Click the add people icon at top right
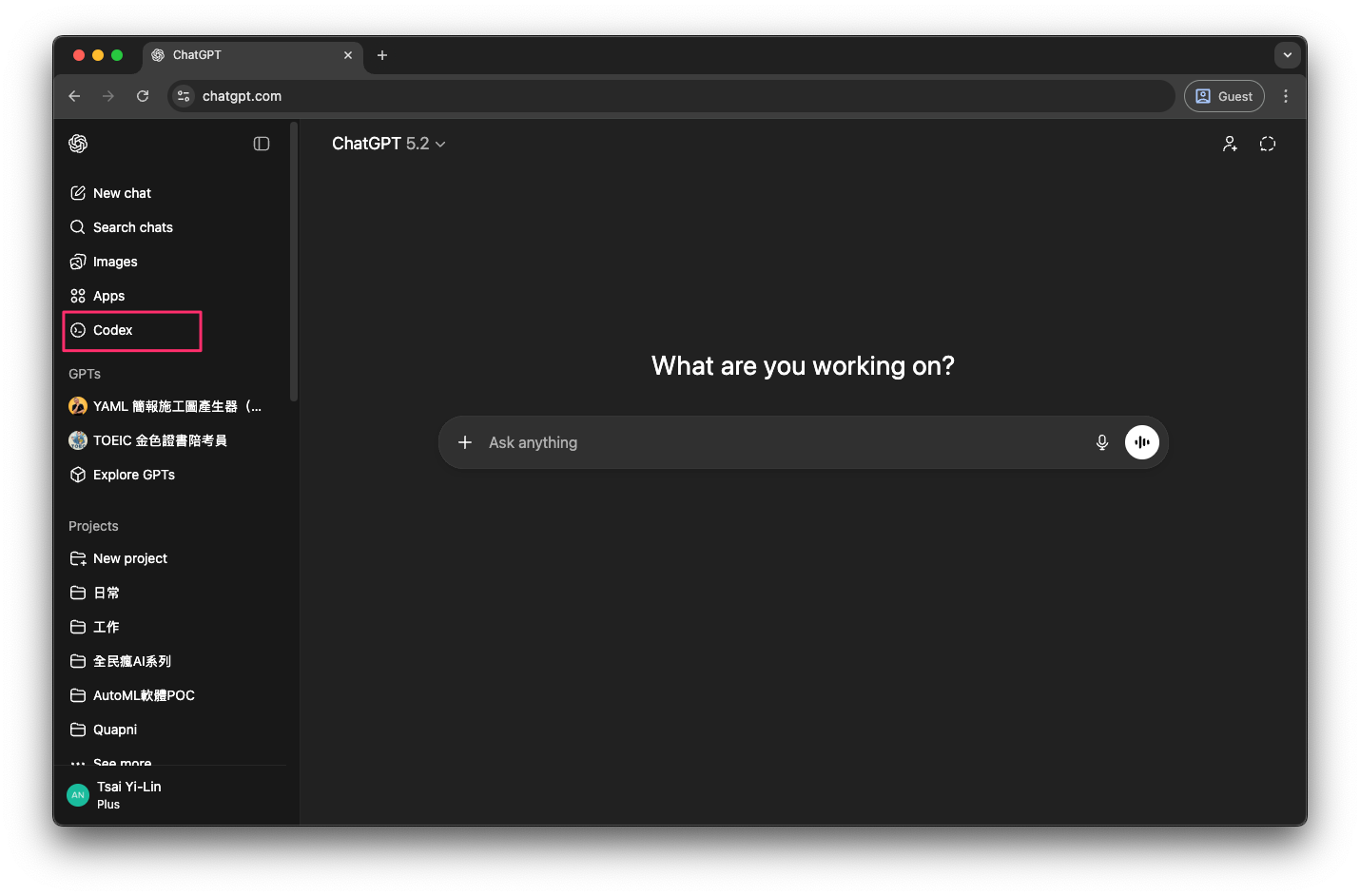This screenshot has height=896, width=1360. pos(1230,144)
